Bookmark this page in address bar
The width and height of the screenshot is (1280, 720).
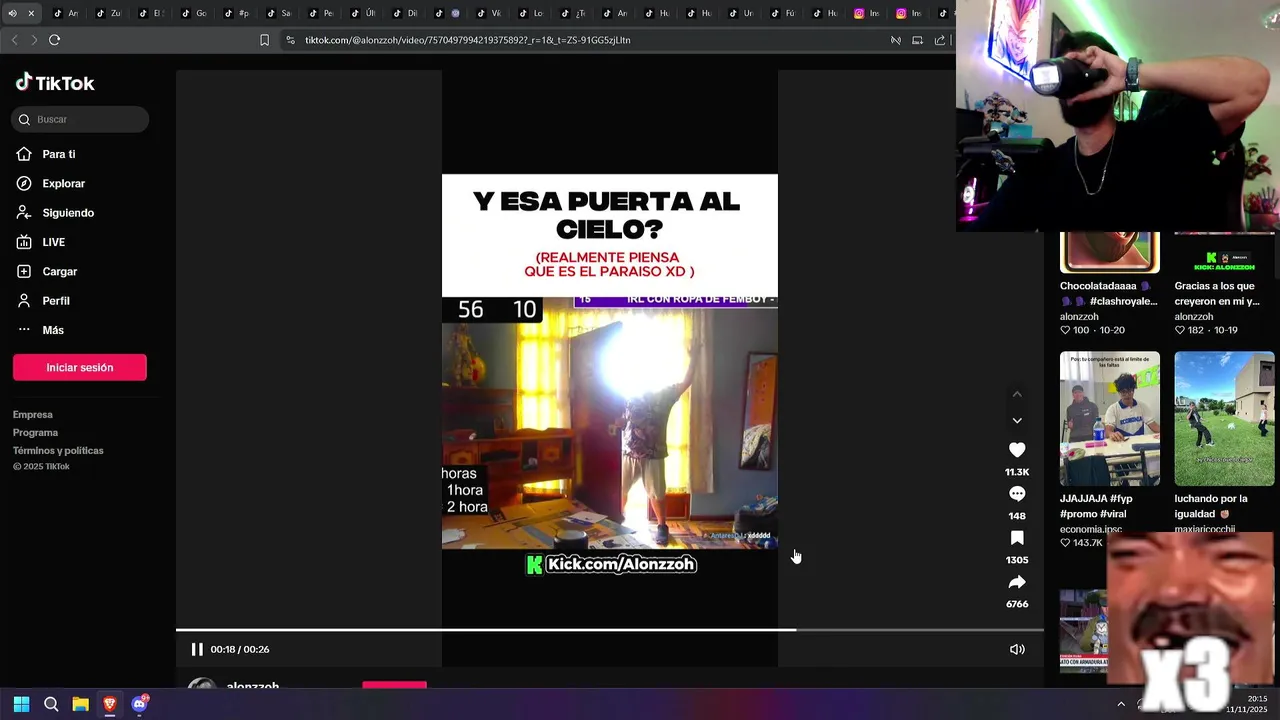[x=264, y=40]
